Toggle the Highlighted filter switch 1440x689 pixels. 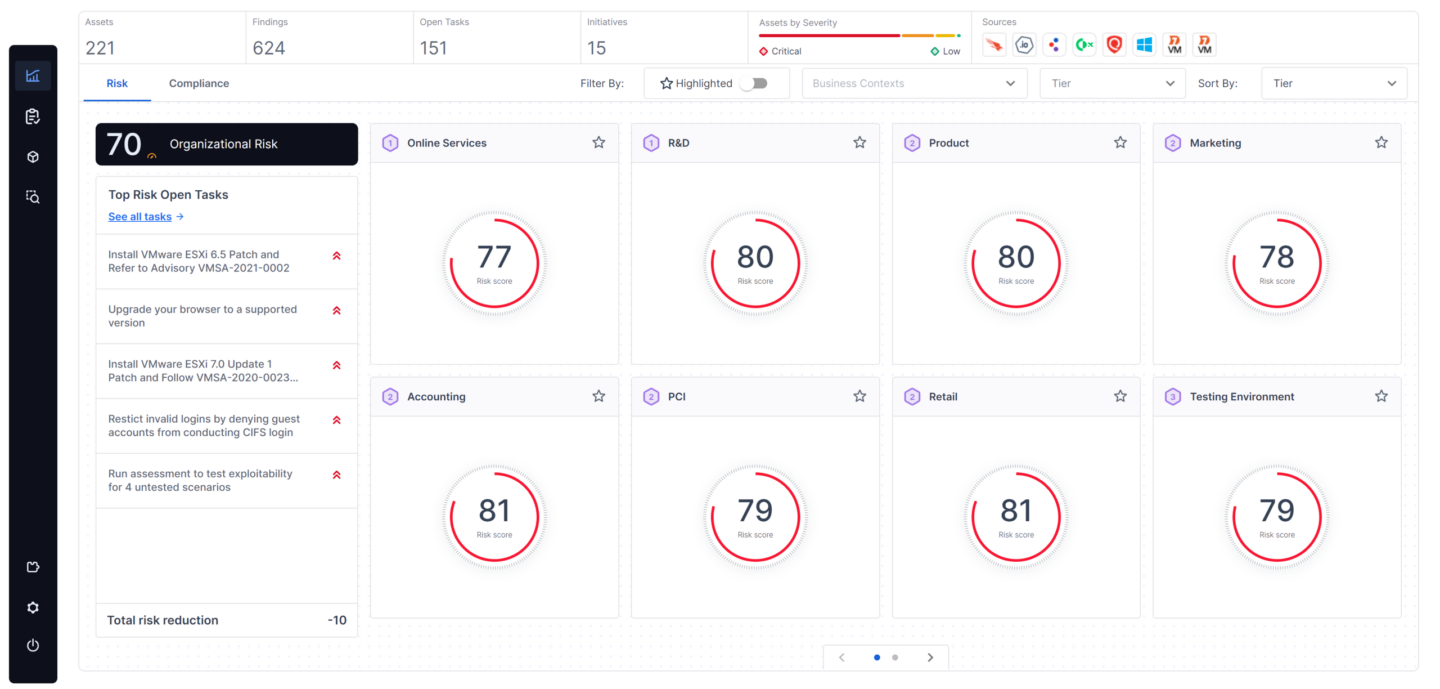753,84
